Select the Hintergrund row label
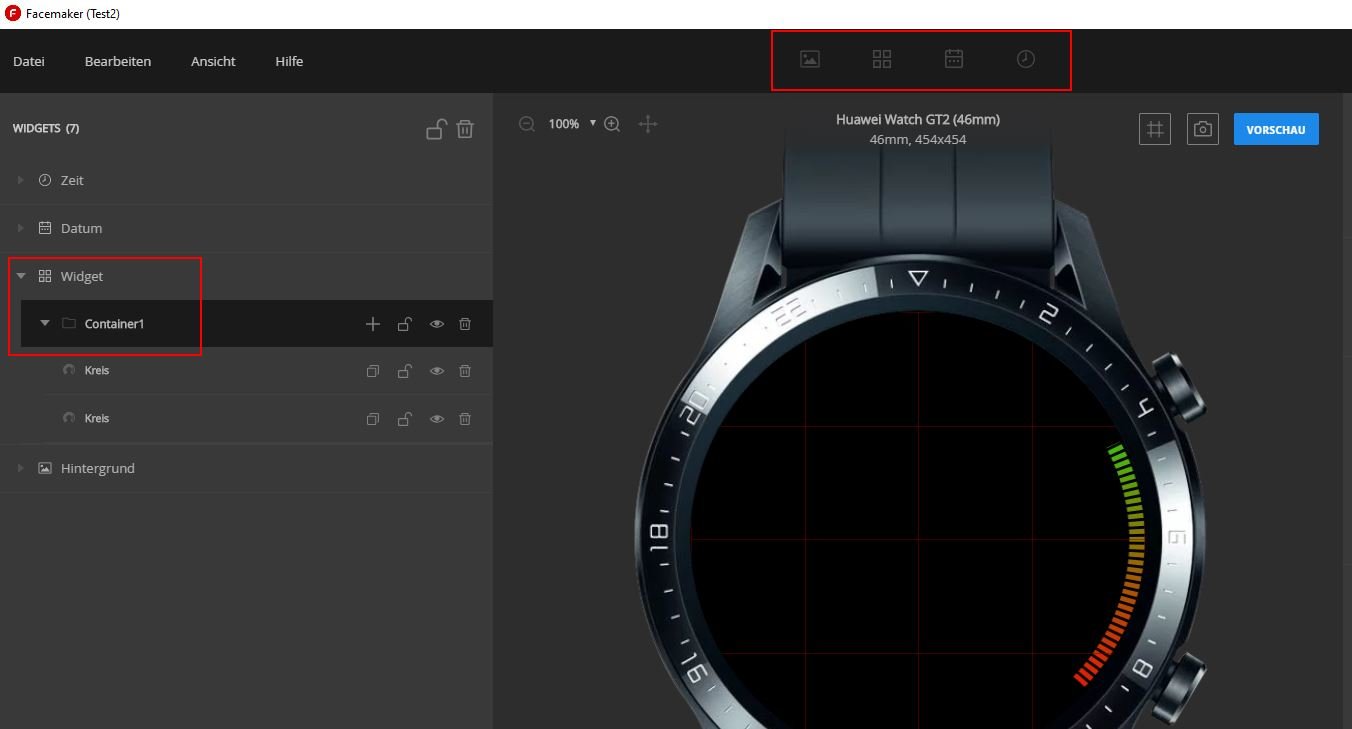This screenshot has height=729, width=1352. pos(97,468)
